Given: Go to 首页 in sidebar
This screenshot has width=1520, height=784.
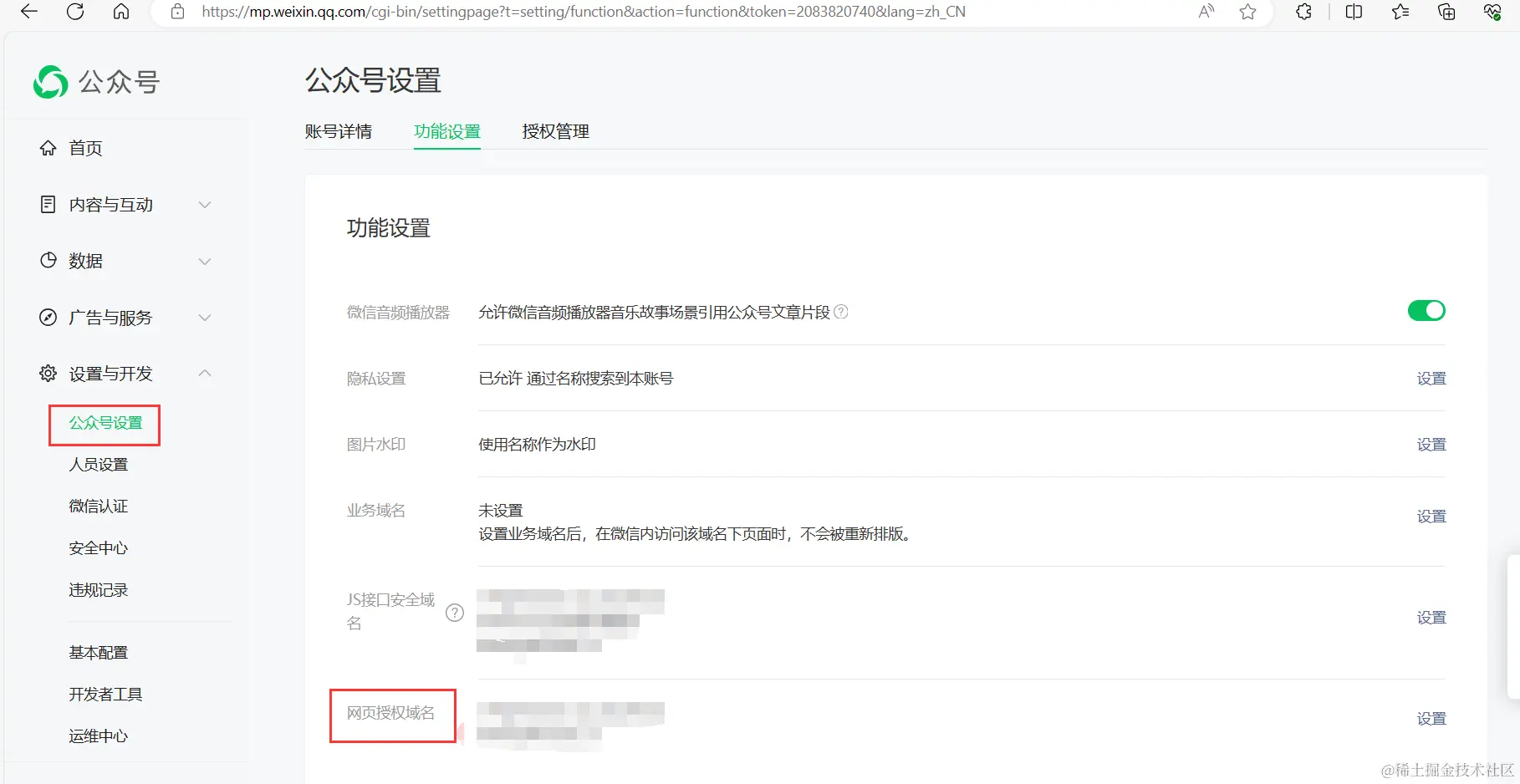Looking at the screenshot, I should point(85,148).
